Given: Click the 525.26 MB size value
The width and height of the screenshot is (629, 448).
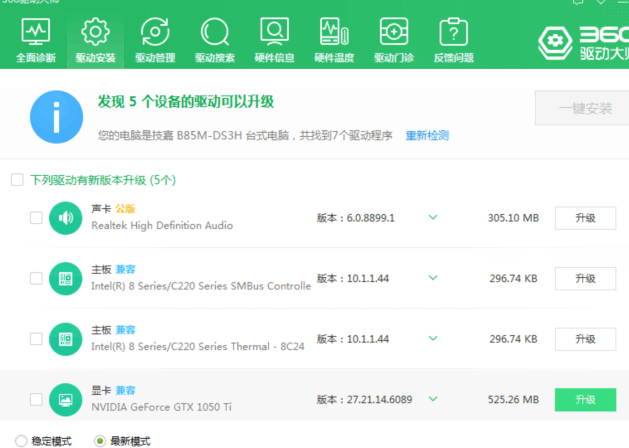Looking at the screenshot, I should tap(513, 399).
